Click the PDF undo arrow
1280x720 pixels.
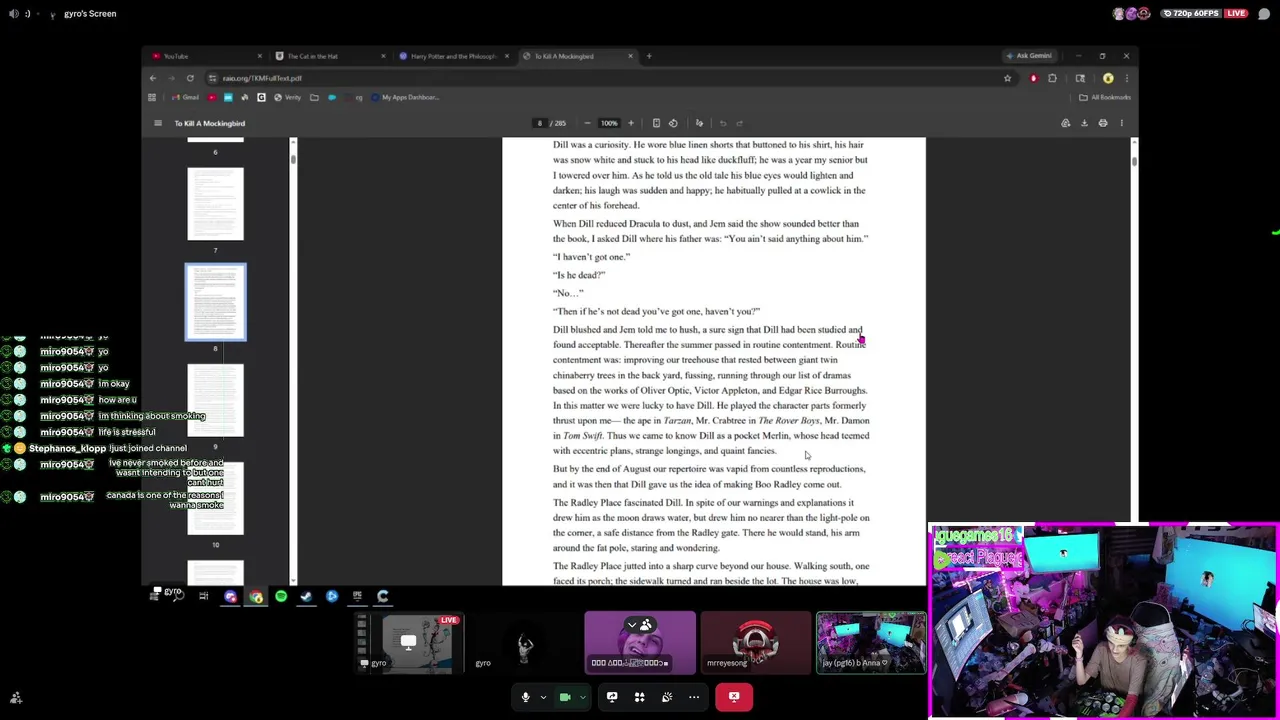tap(723, 123)
